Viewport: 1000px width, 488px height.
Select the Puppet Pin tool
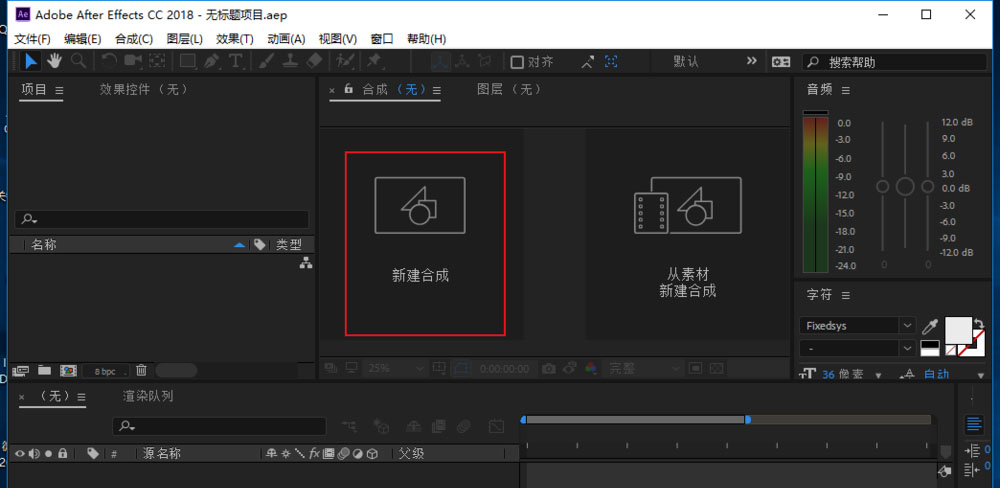pyautogui.click(x=374, y=61)
